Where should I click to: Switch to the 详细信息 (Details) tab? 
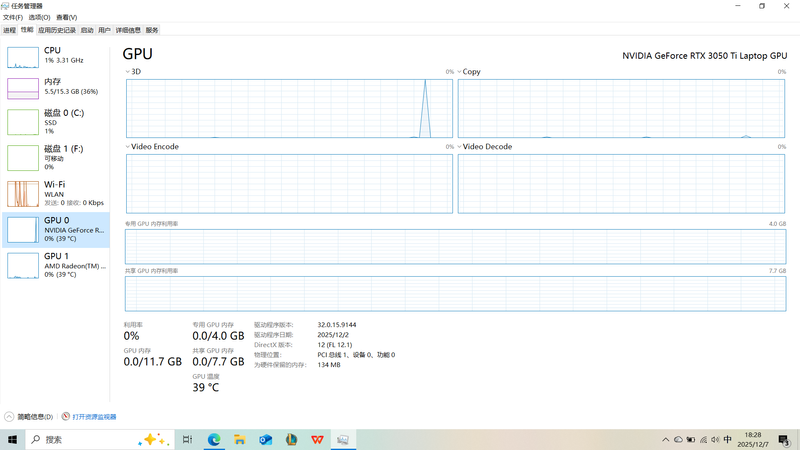point(128,30)
